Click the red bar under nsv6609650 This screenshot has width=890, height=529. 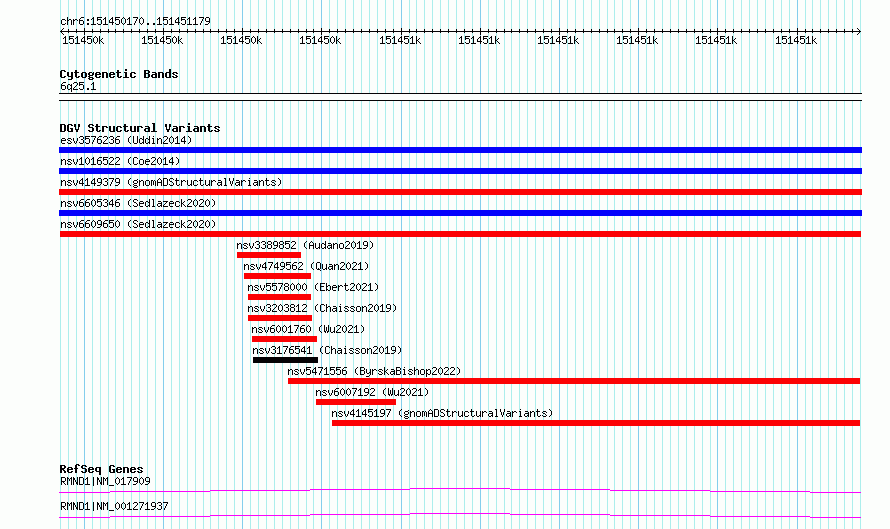pos(460,234)
